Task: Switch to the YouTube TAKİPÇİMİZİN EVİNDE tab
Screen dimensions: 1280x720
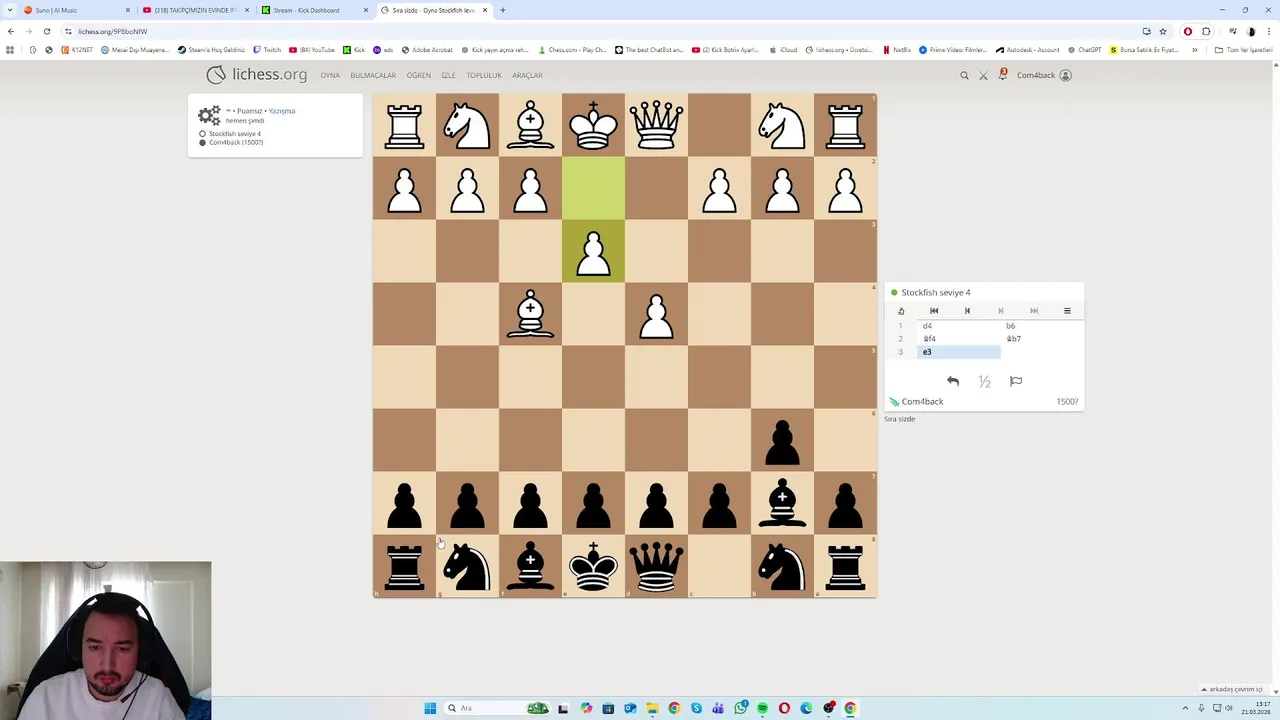Action: coord(194,10)
